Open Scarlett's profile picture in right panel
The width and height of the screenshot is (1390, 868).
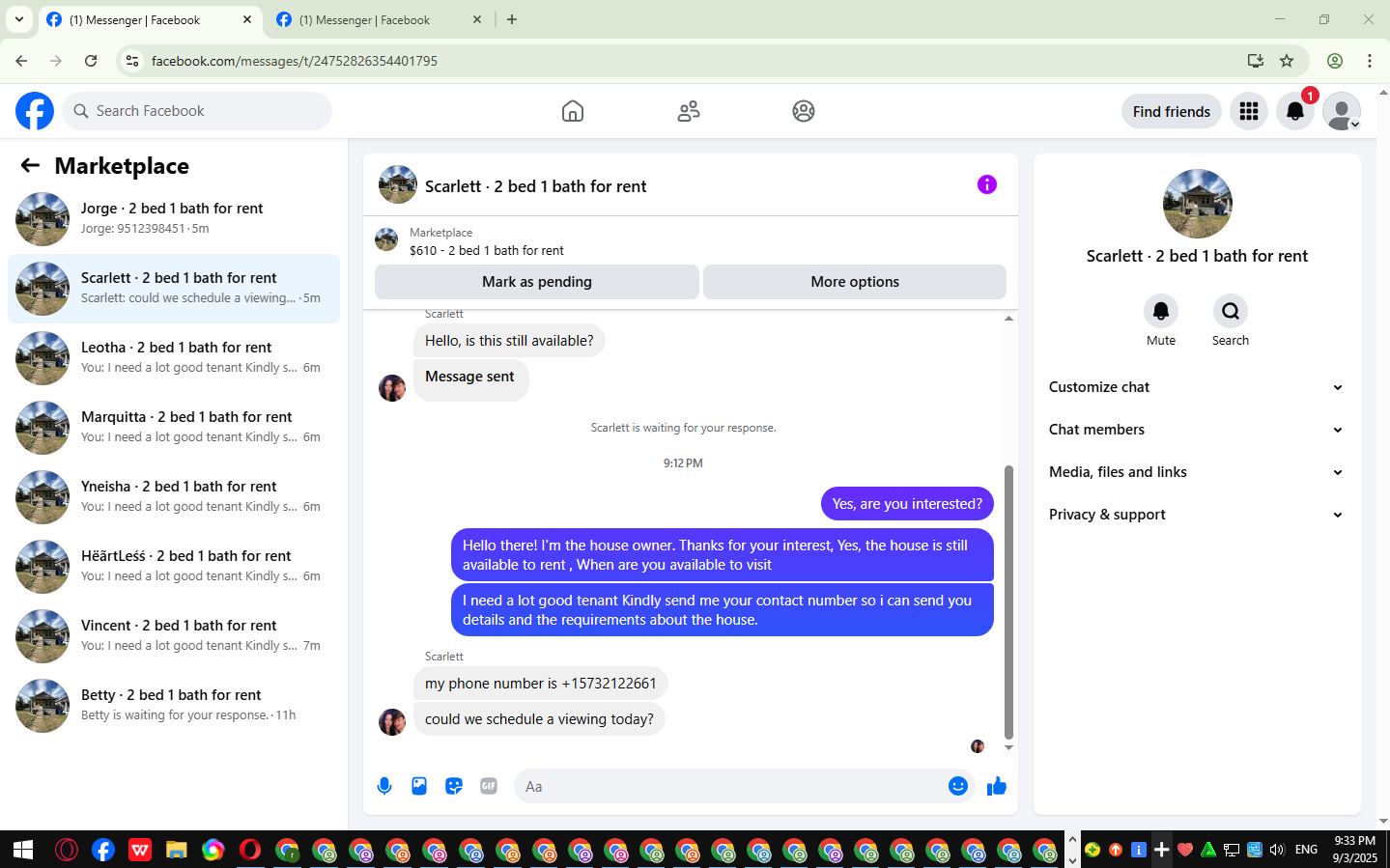[1198, 204]
